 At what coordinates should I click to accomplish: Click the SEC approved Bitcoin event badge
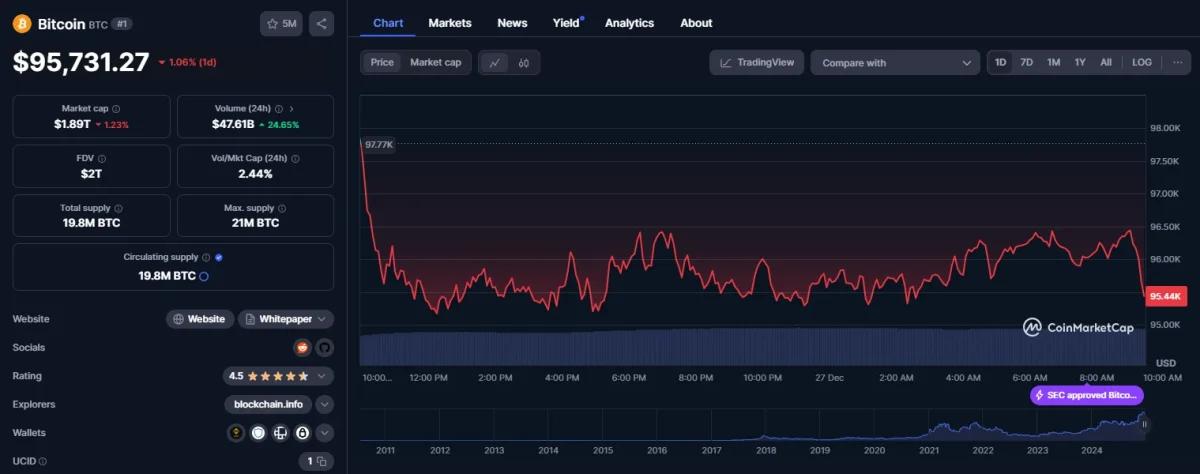[x=1087, y=395]
